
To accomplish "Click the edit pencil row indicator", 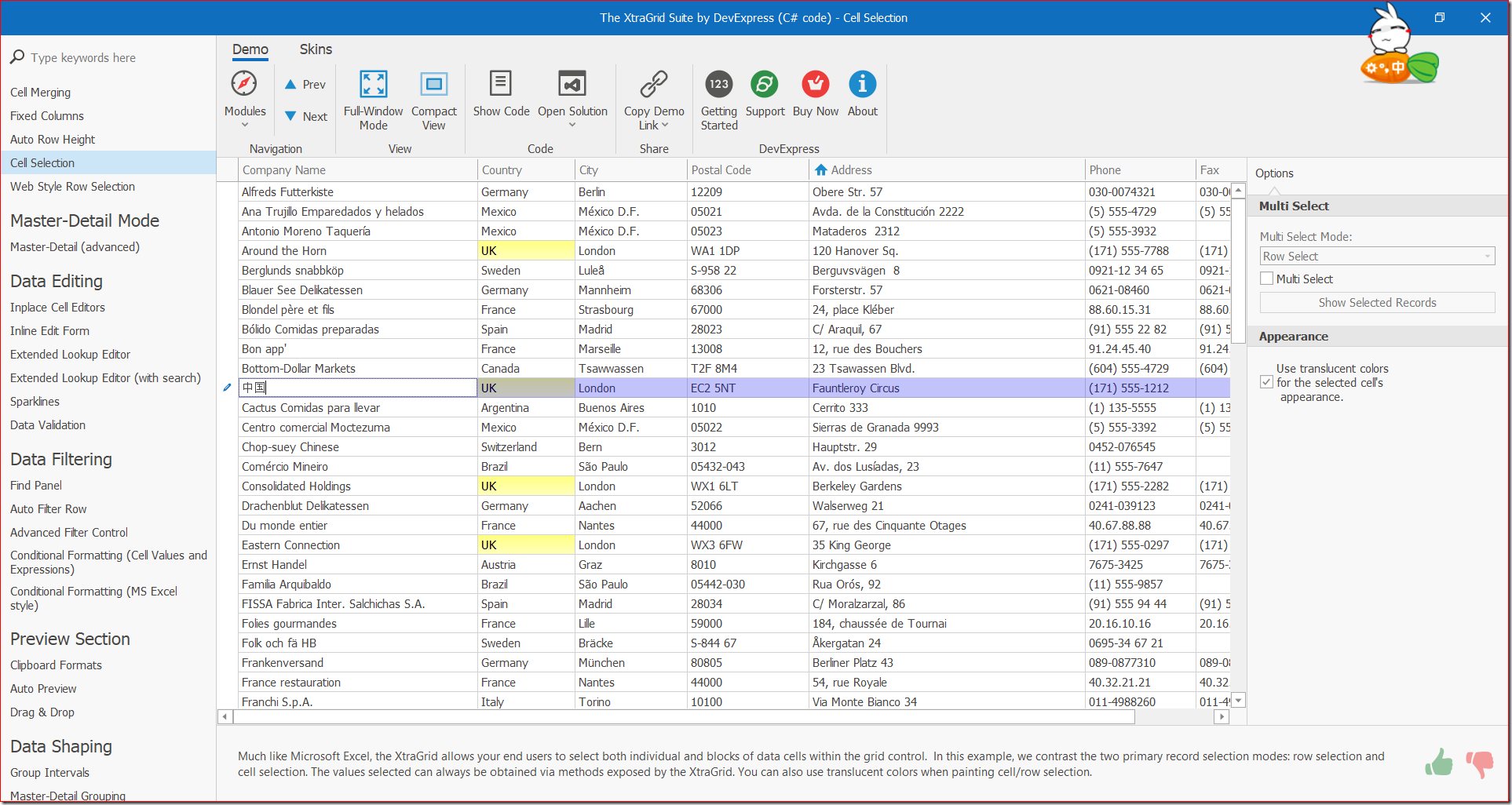I will pyautogui.click(x=228, y=388).
